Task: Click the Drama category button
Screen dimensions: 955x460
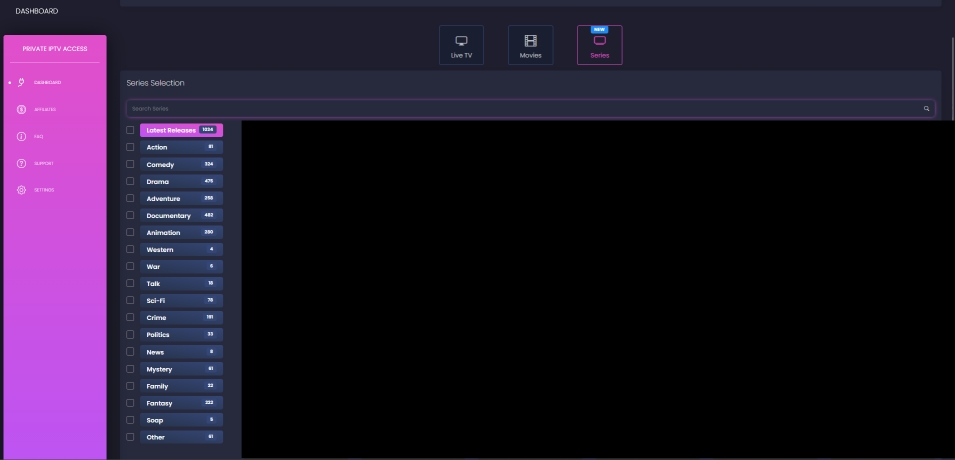Action: pos(181,181)
